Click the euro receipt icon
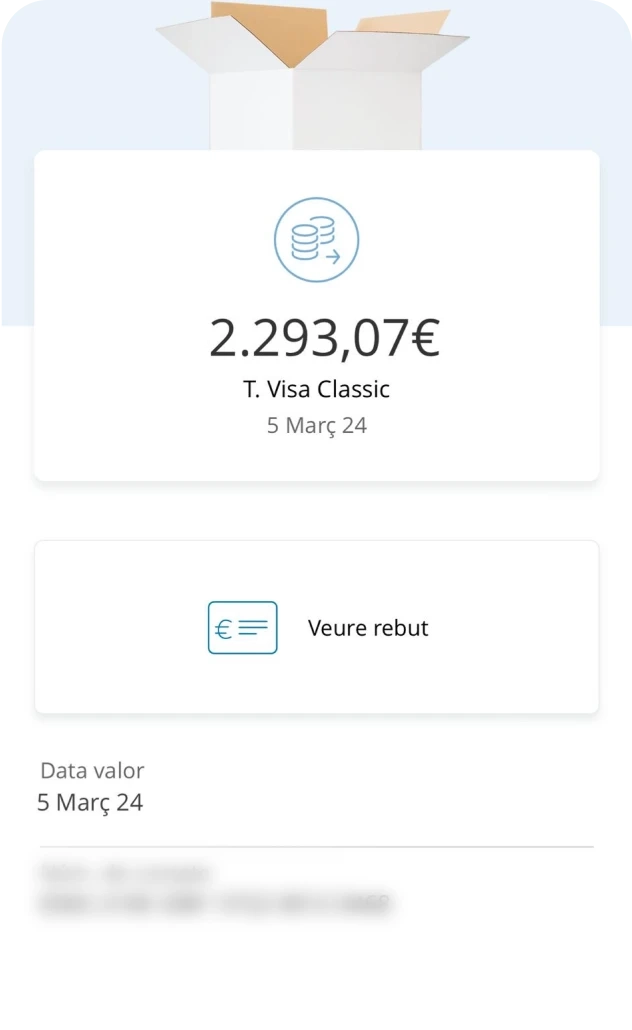 [242, 628]
